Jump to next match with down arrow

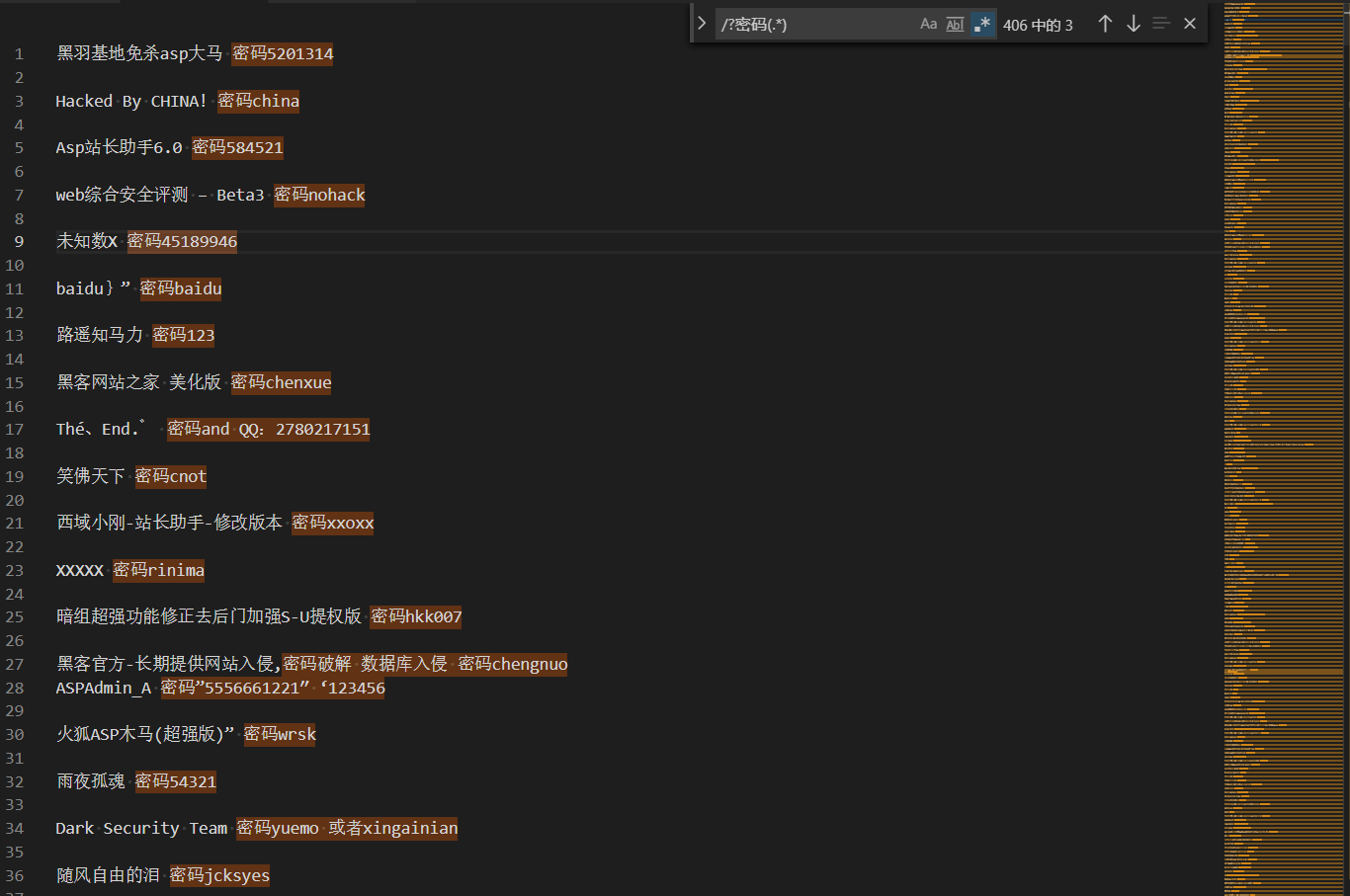(x=1134, y=24)
